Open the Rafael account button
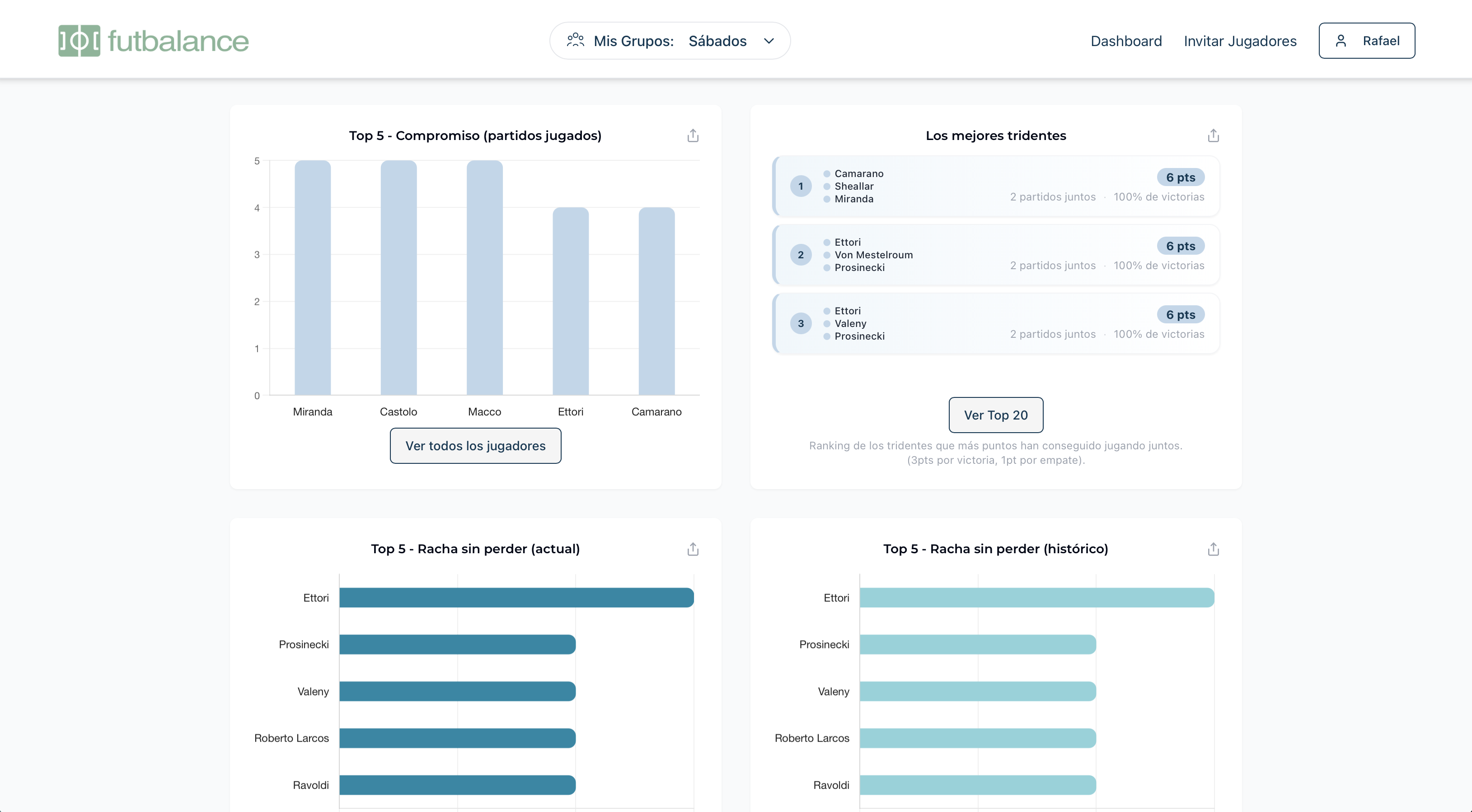The image size is (1472, 812). 1366,41
